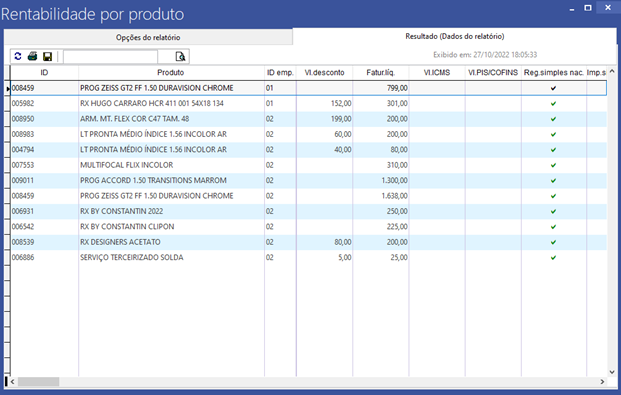The height and width of the screenshot is (395, 621).
Task: Click the Produto column header
Action: pyautogui.click(x=171, y=73)
